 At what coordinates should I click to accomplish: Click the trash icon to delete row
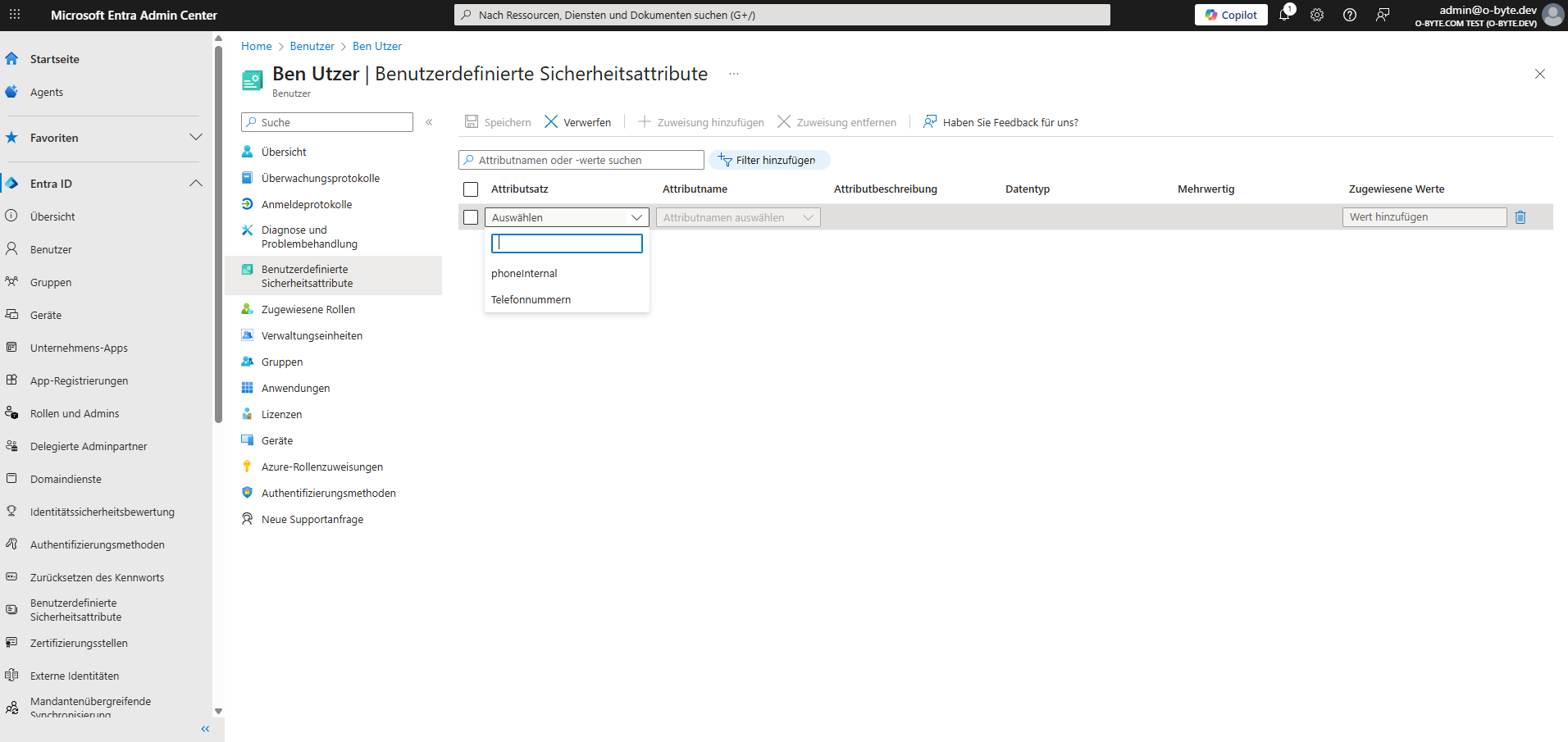pyautogui.click(x=1520, y=217)
